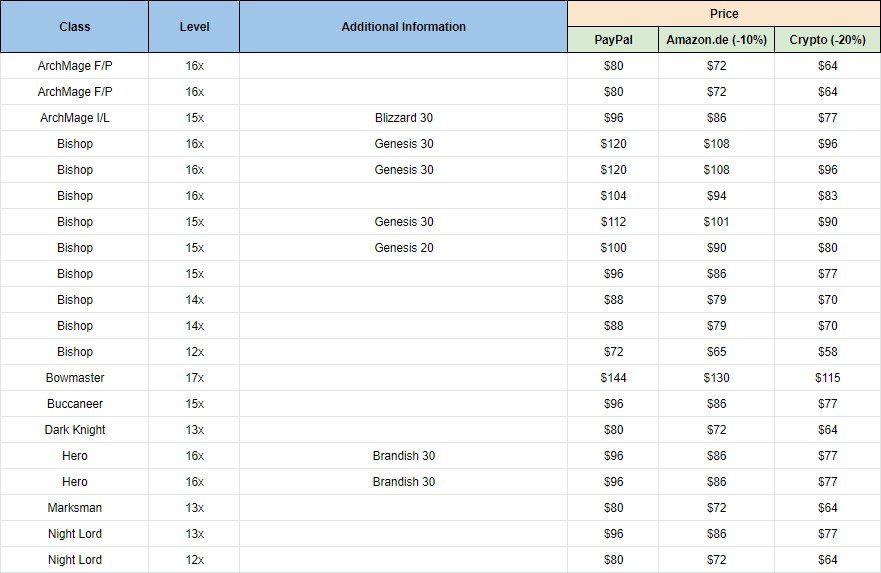Click the ArchMage I/L class cell
This screenshot has height=573, width=881.
pos(75,118)
